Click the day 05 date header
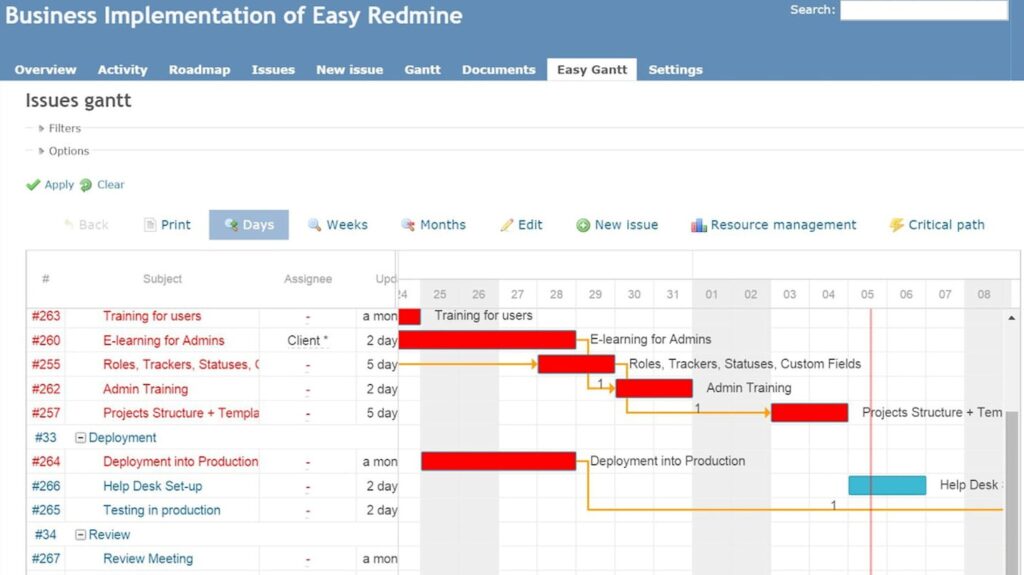The image size is (1024, 575). tap(867, 295)
